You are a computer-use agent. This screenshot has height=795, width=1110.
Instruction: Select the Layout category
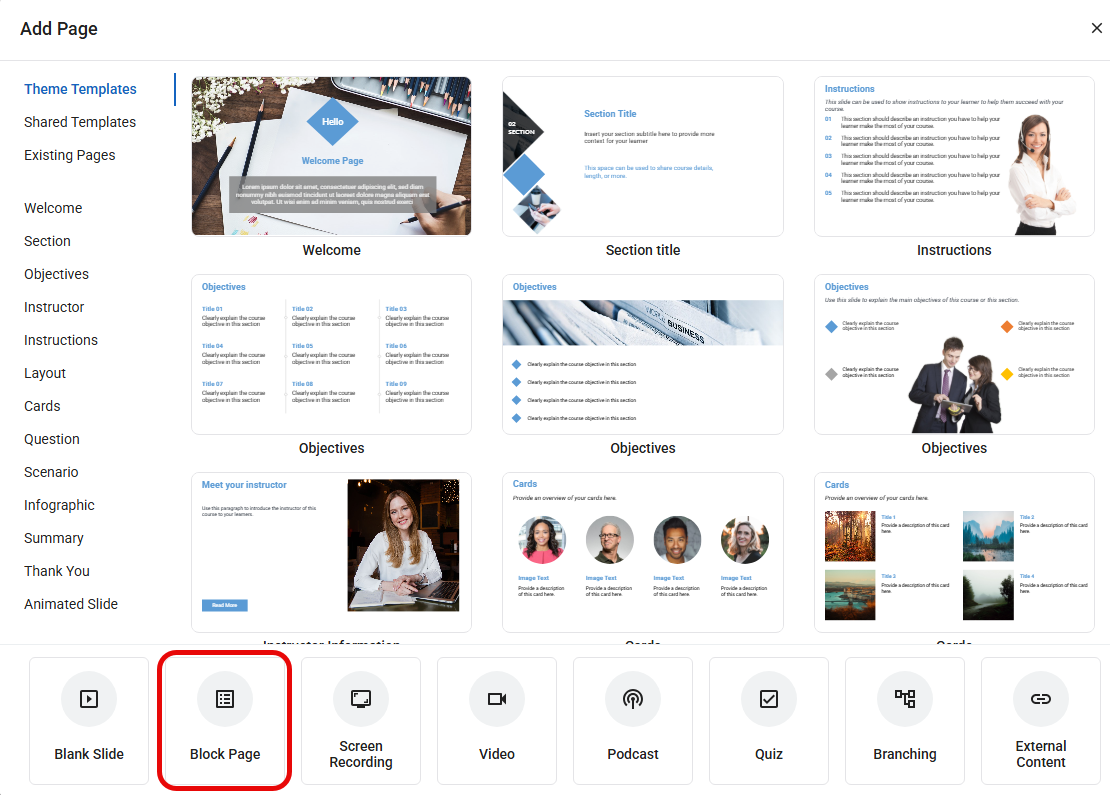click(45, 373)
